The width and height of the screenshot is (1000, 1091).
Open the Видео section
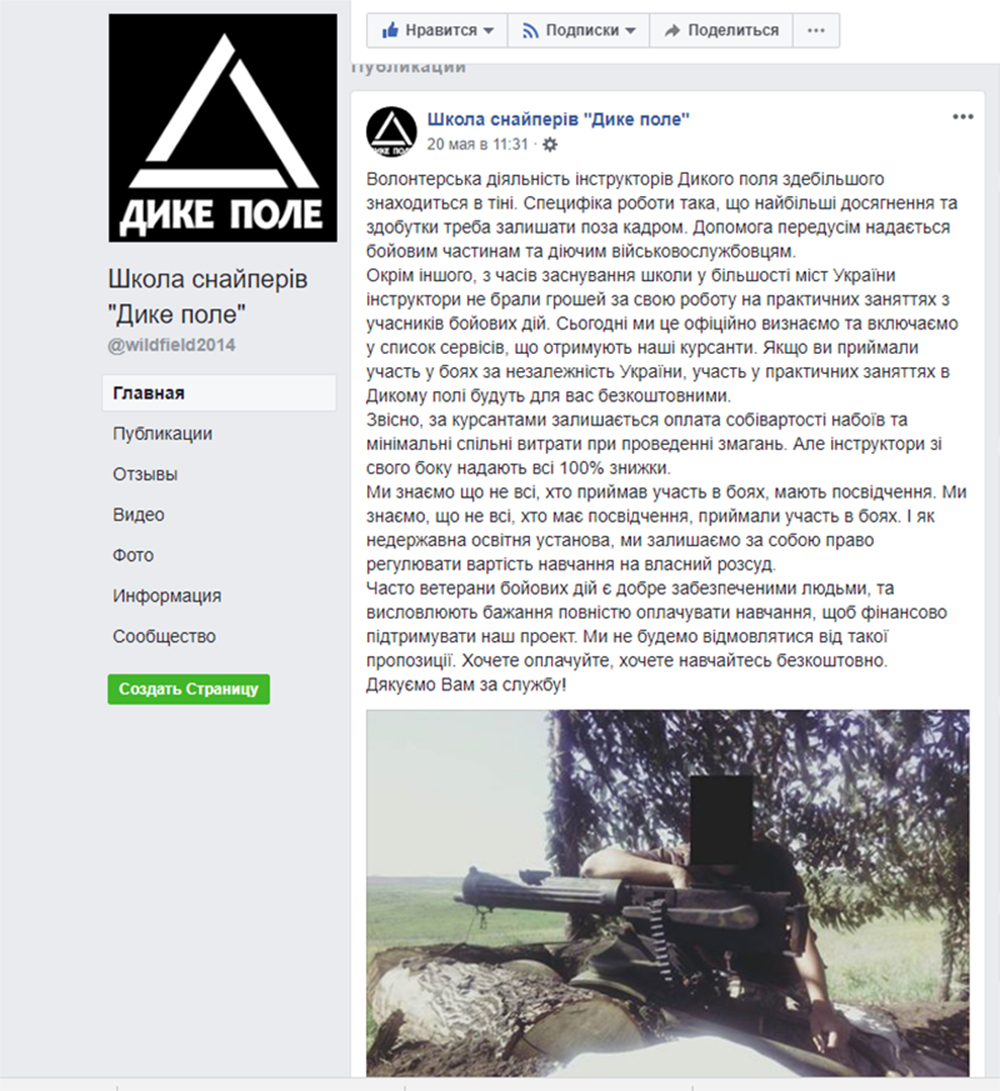[x=138, y=514]
